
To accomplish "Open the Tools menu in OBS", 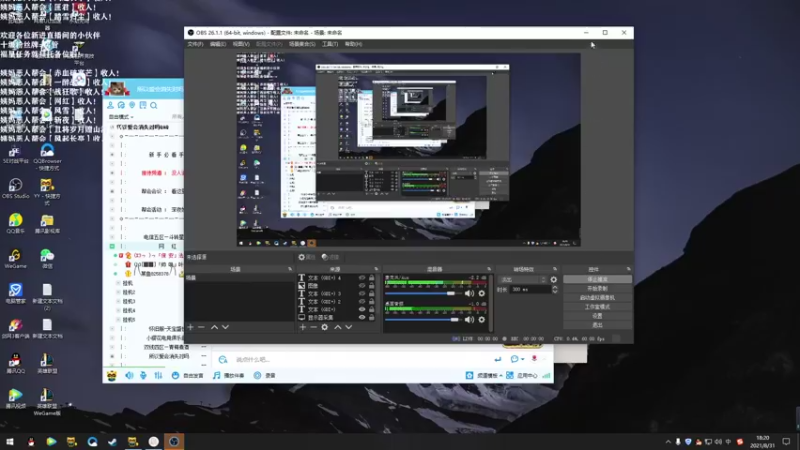I will [330, 44].
